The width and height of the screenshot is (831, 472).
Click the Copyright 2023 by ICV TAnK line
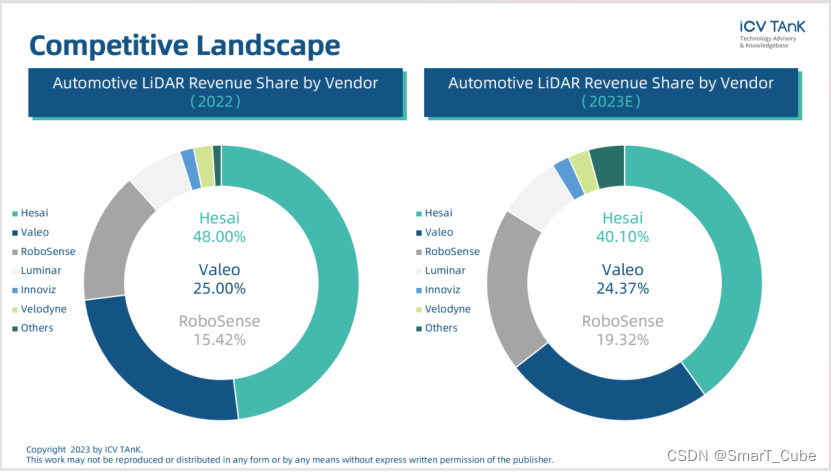[x=85, y=449]
